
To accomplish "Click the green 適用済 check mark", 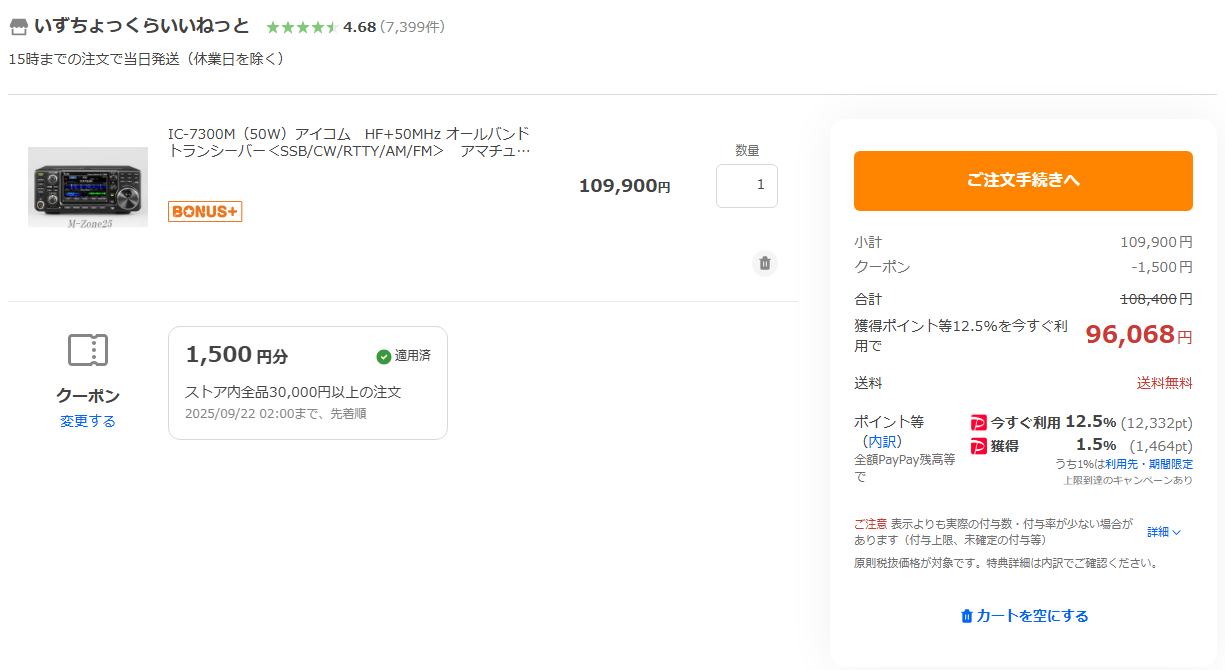I will point(384,356).
